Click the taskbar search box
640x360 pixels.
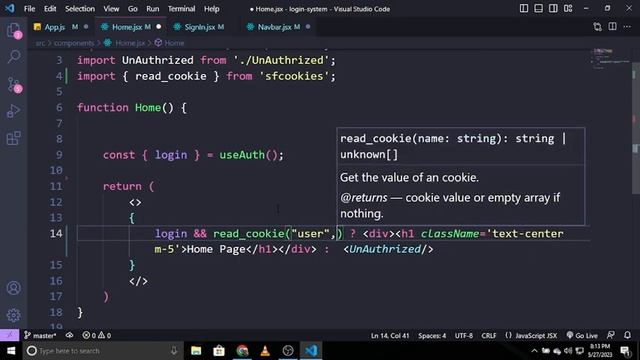tap(102, 351)
